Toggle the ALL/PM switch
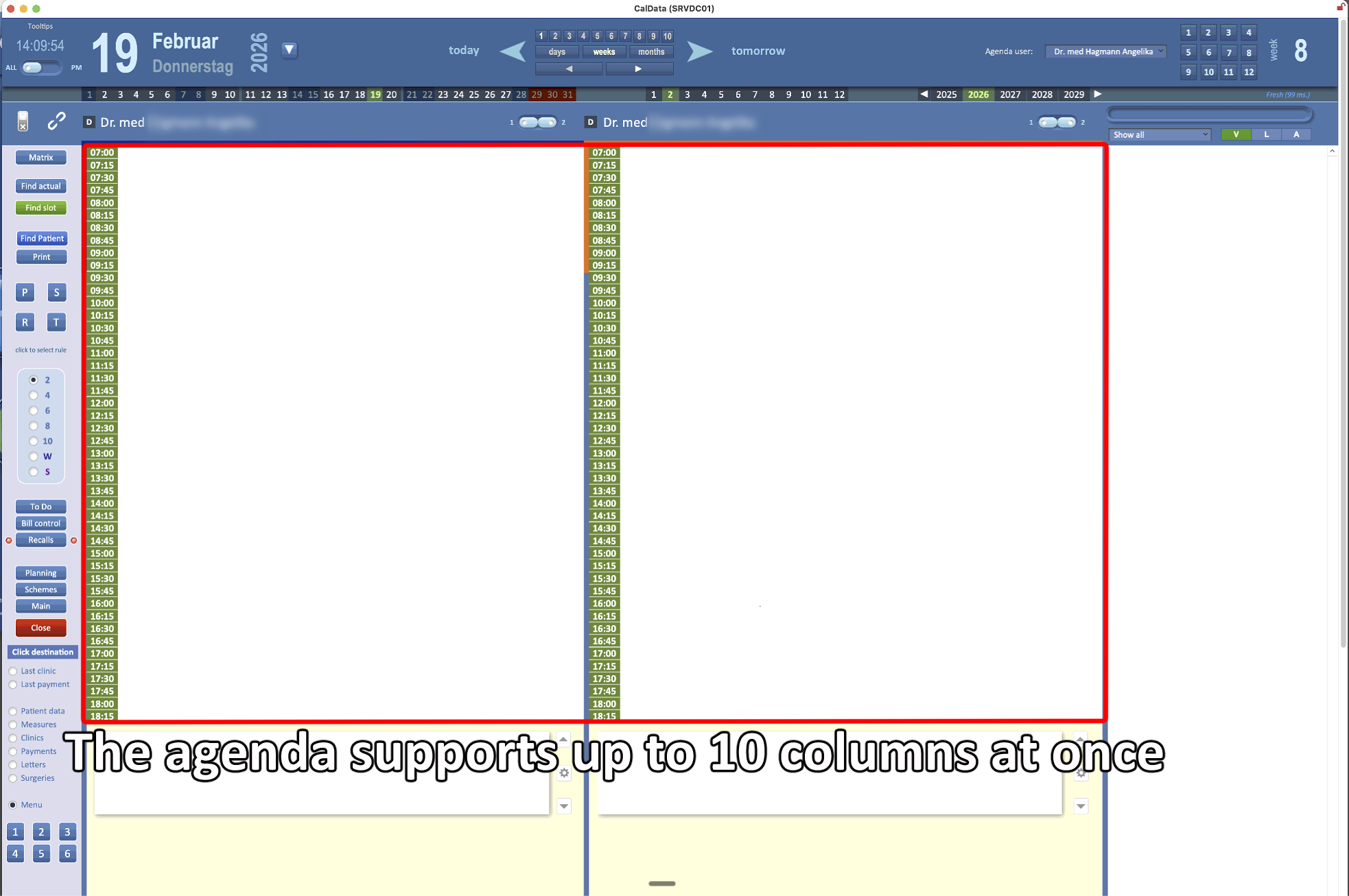1349x896 pixels. click(x=41, y=67)
